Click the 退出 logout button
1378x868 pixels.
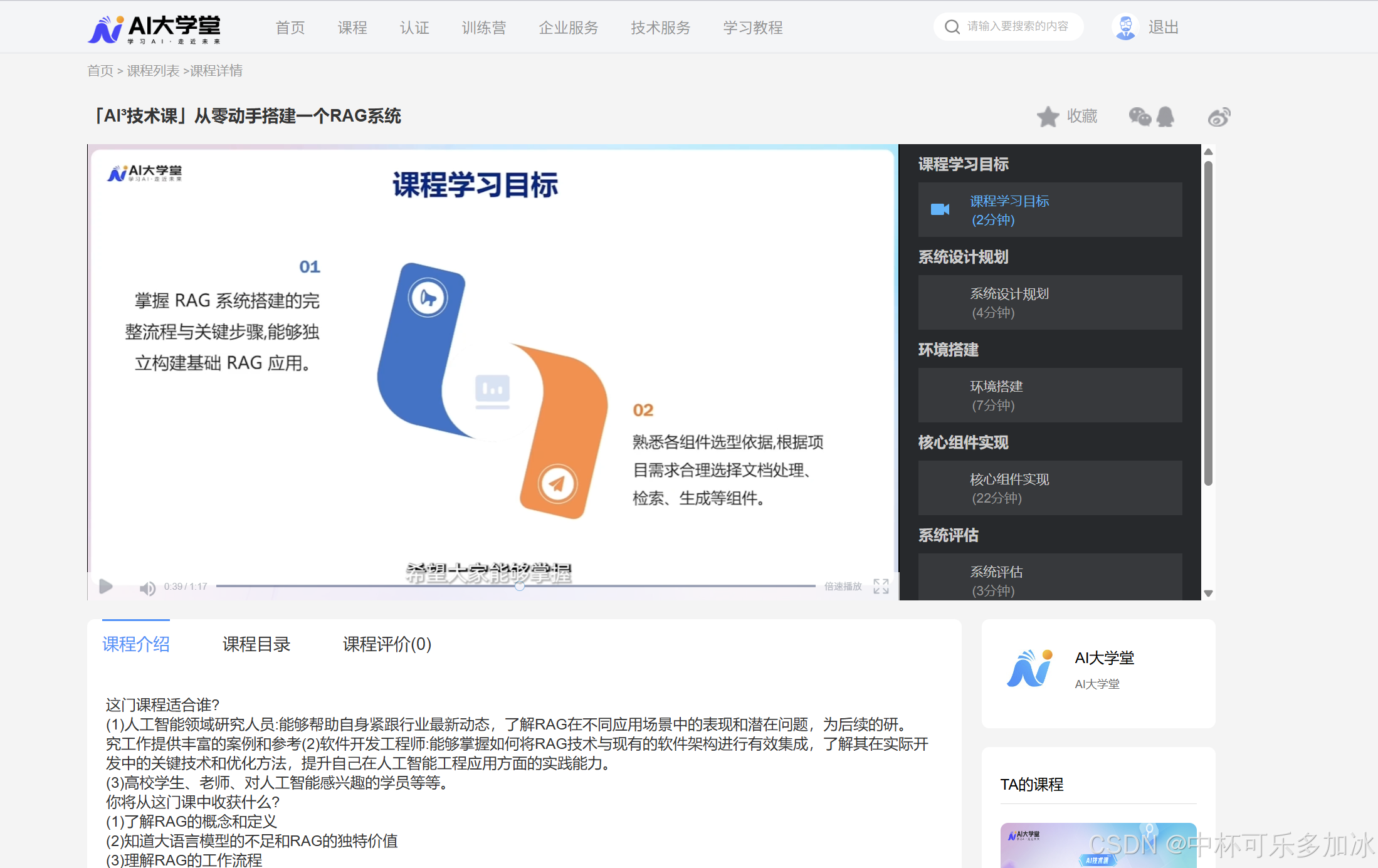tap(1164, 26)
